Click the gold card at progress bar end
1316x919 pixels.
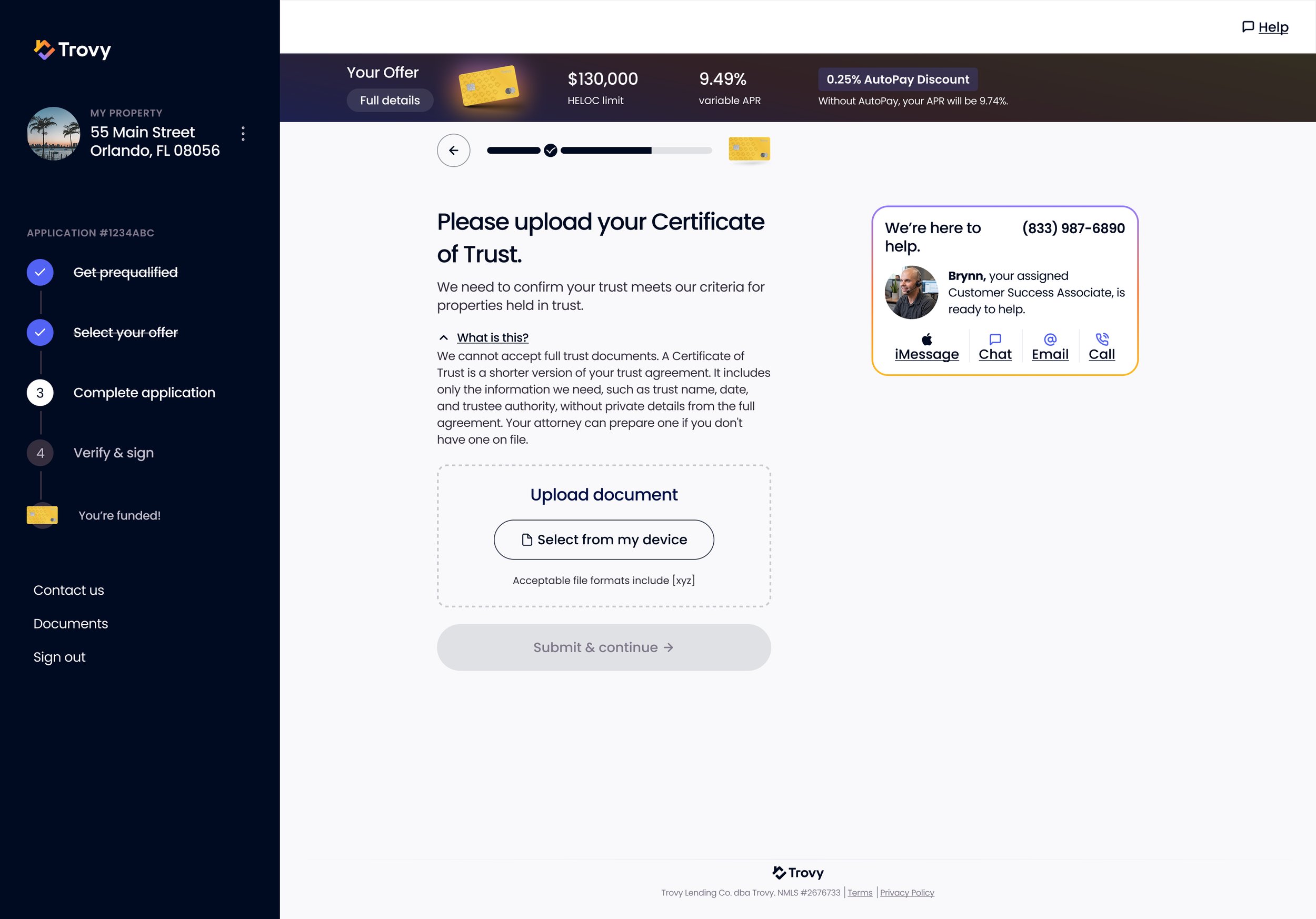pos(749,149)
